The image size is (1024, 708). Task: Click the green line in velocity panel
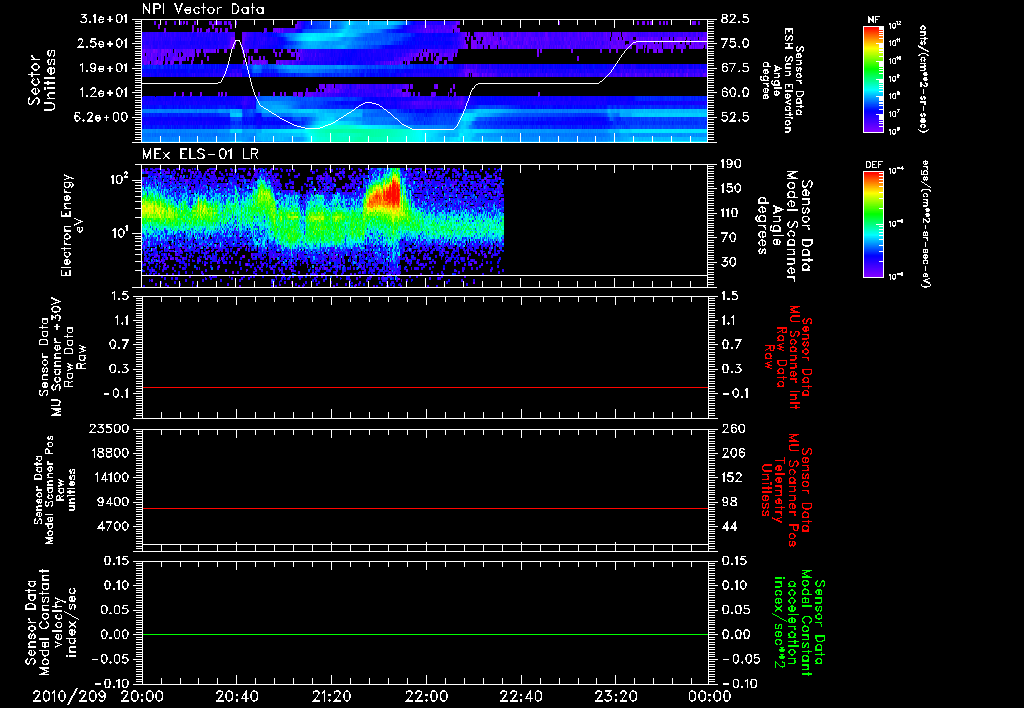tap(424, 634)
